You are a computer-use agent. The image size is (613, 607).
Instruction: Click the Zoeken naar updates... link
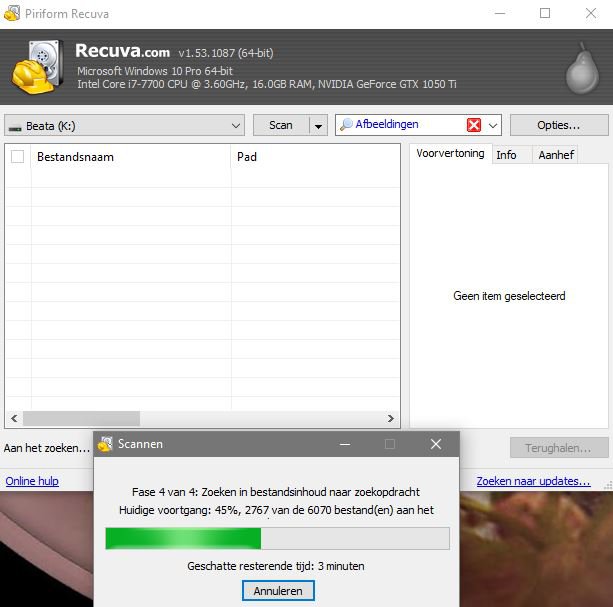tap(533, 481)
